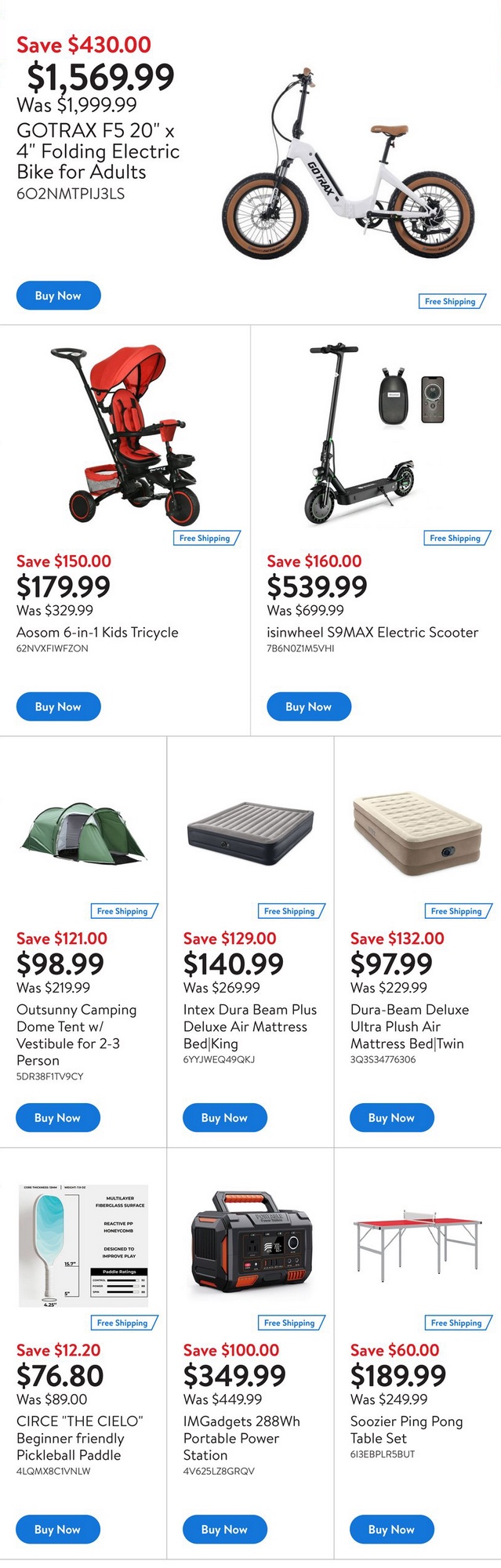This screenshot has height=1568, width=501.
Task: Click Buy Now for GOTRAX F5 bike
Action: pyautogui.click(x=58, y=296)
